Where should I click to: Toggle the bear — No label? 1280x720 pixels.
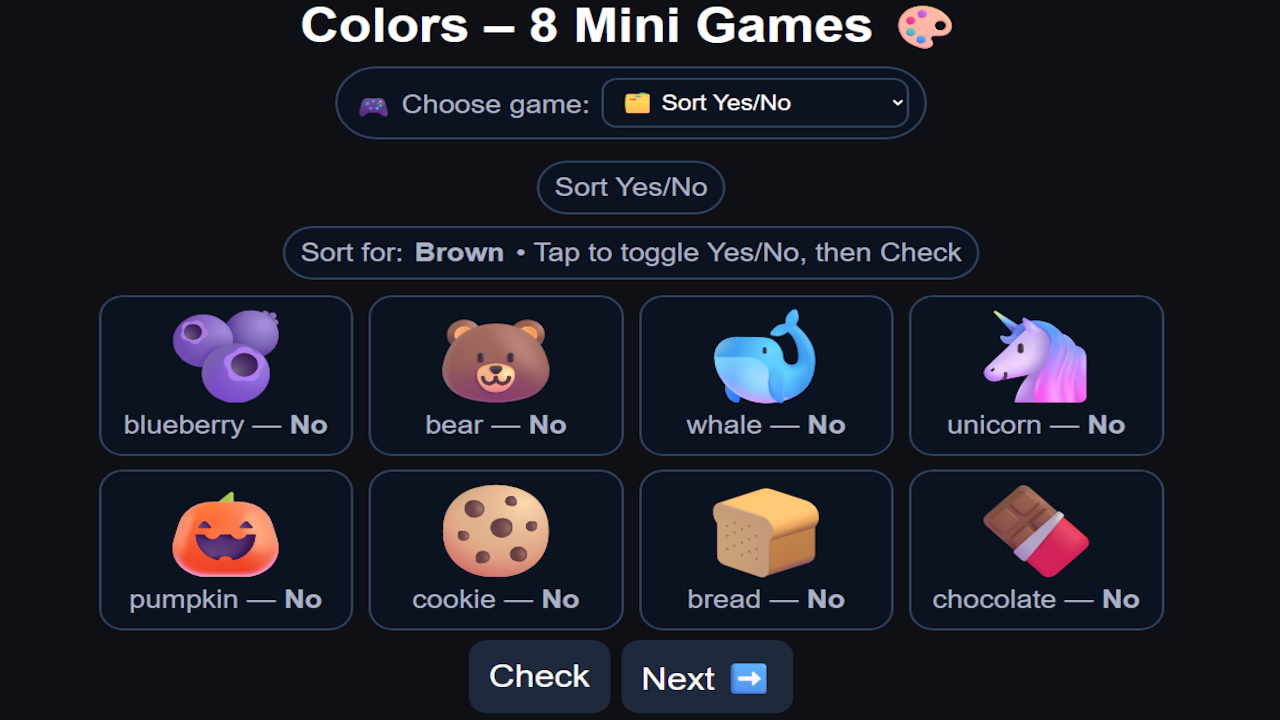pos(496,425)
